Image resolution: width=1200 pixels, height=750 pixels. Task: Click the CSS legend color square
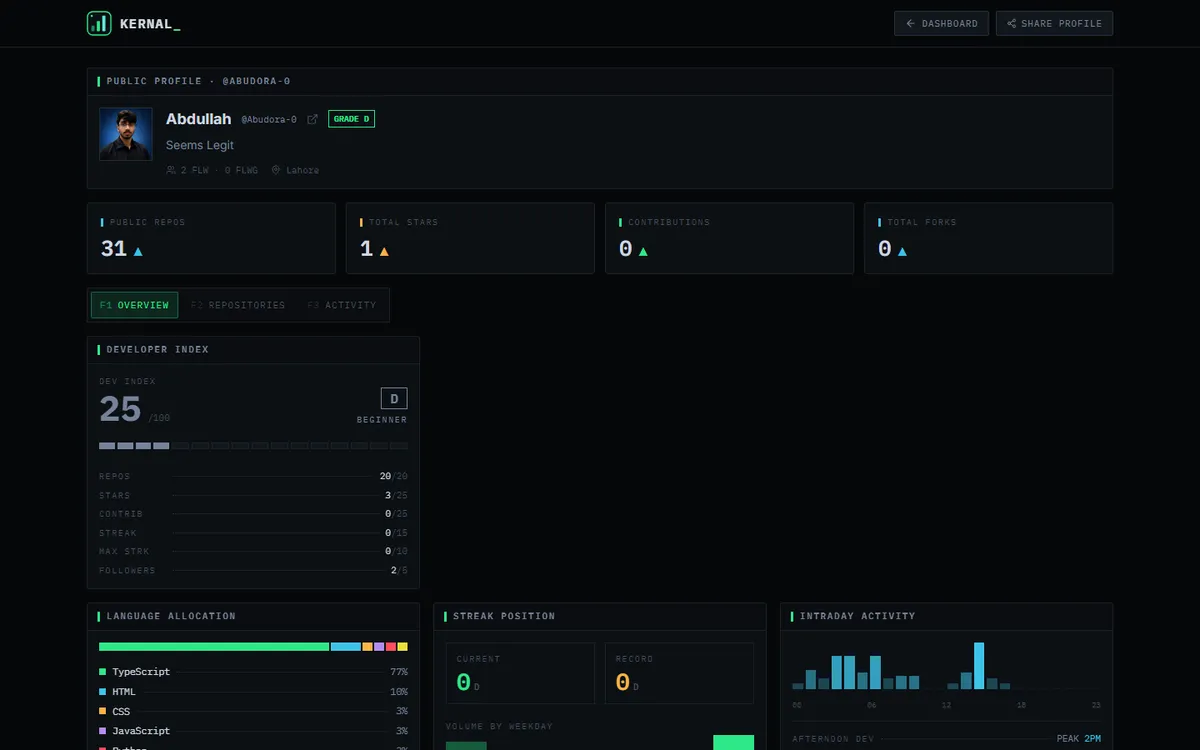(102, 711)
